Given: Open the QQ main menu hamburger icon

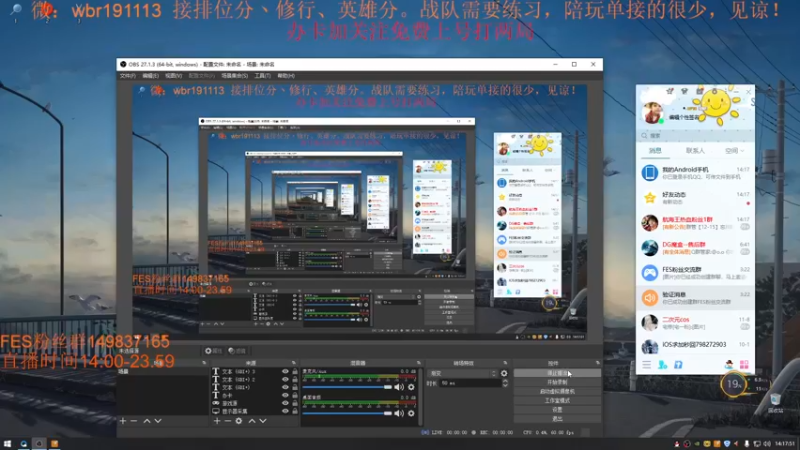Looking at the screenshot, I should (x=646, y=365).
